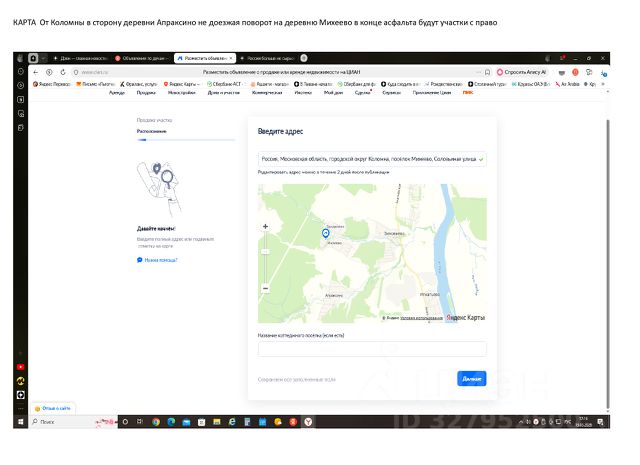Click the YouTube icon in browser sidebar

pyautogui.click(x=20, y=367)
